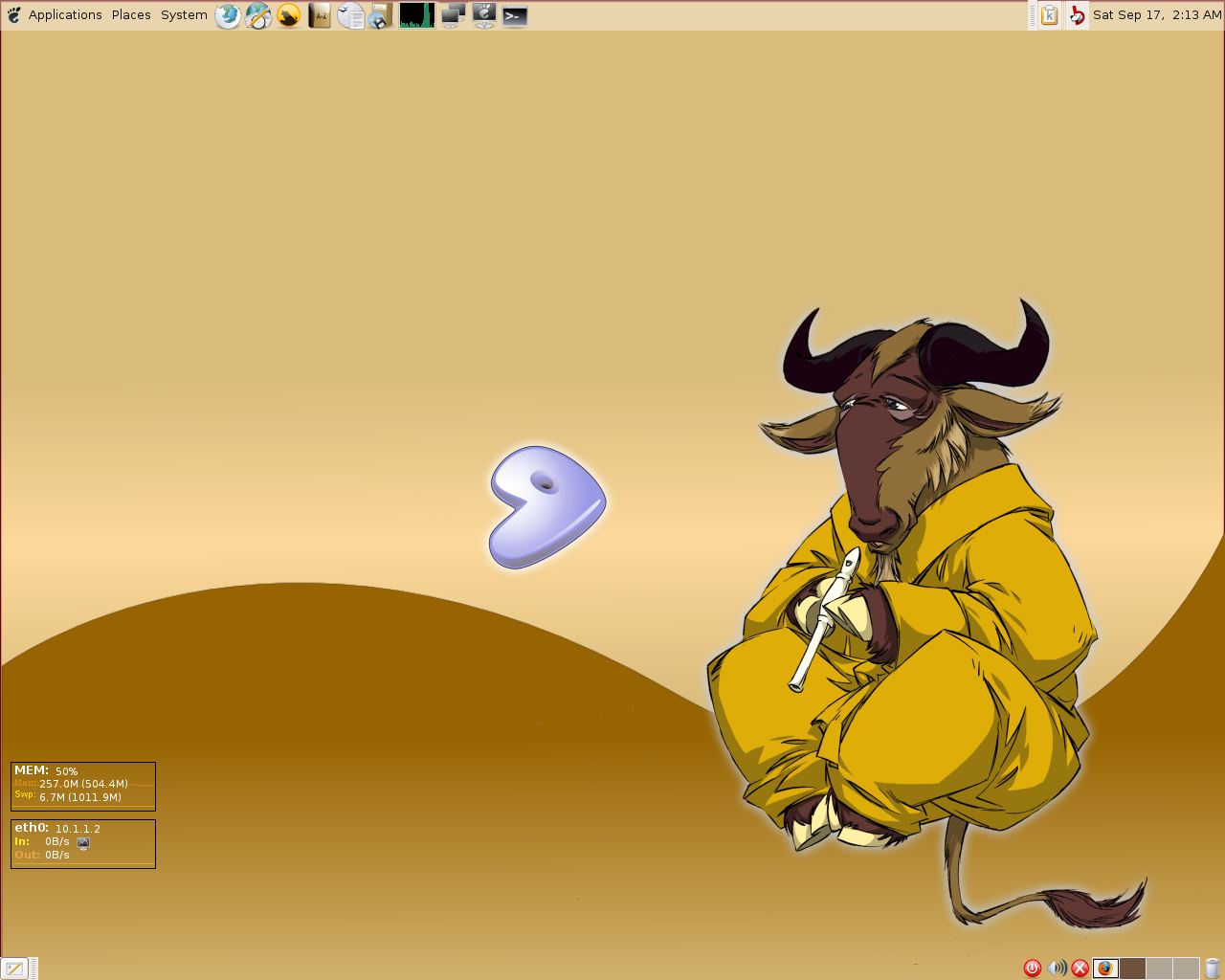Viewport: 1225px width, 980px height.
Task: Click the Show Desktop button
Action: click(x=14, y=969)
